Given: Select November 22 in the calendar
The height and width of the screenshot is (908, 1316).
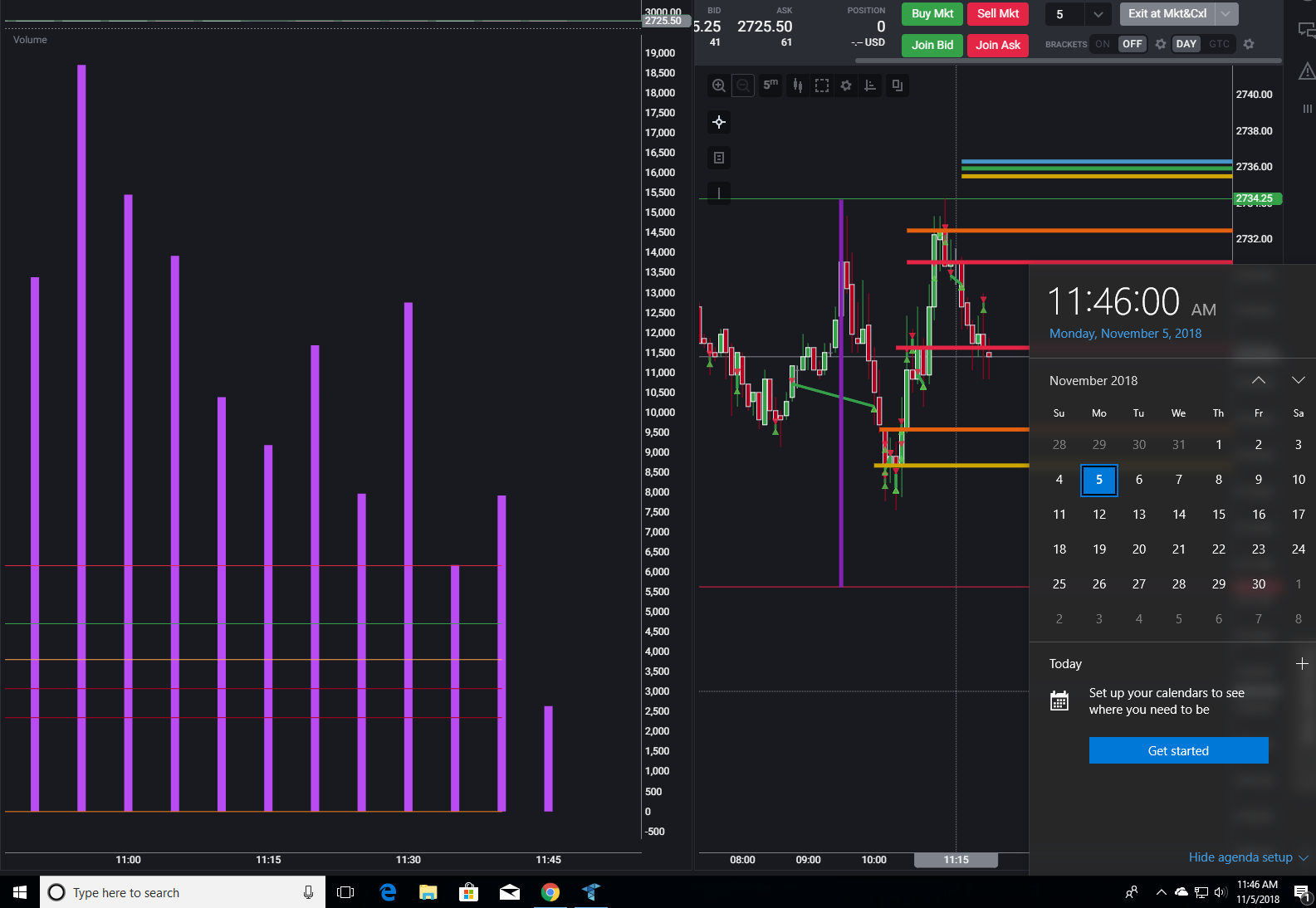Looking at the screenshot, I should pyautogui.click(x=1219, y=549).
